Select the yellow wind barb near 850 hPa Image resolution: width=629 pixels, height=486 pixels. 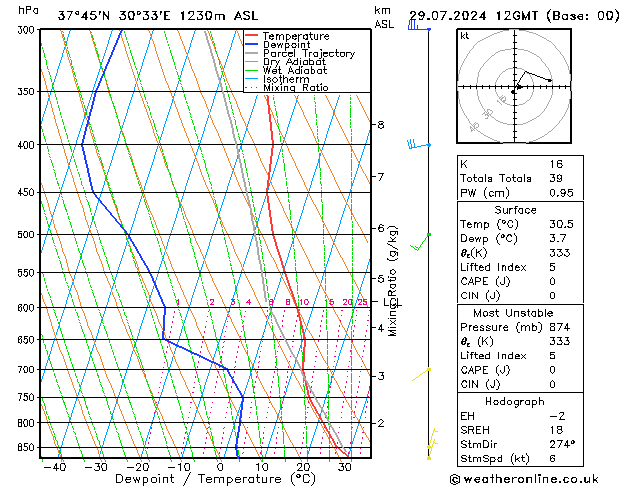432,440
